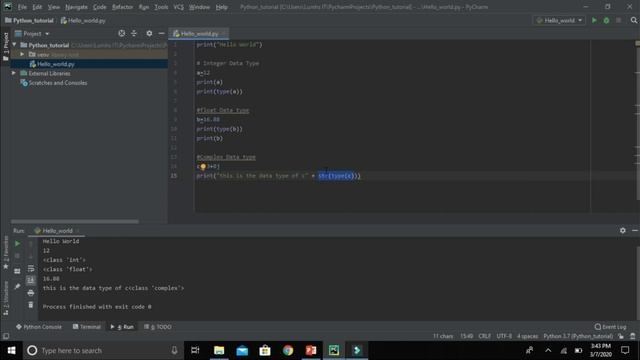Clear console output with trash icon
The height and width of the screenshot is (360, 640).
31,305
